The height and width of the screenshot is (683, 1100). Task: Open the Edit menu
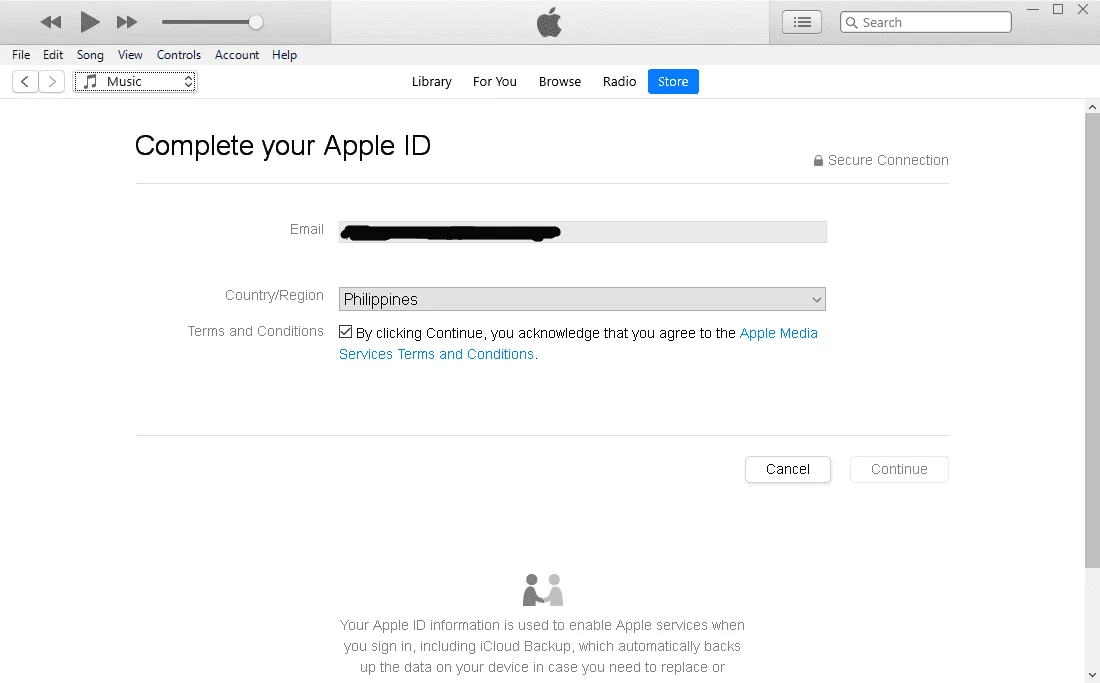53,55
